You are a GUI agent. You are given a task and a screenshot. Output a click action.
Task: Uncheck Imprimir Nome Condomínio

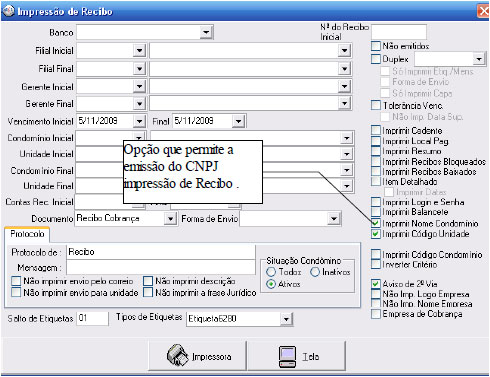tap(376, 223)
